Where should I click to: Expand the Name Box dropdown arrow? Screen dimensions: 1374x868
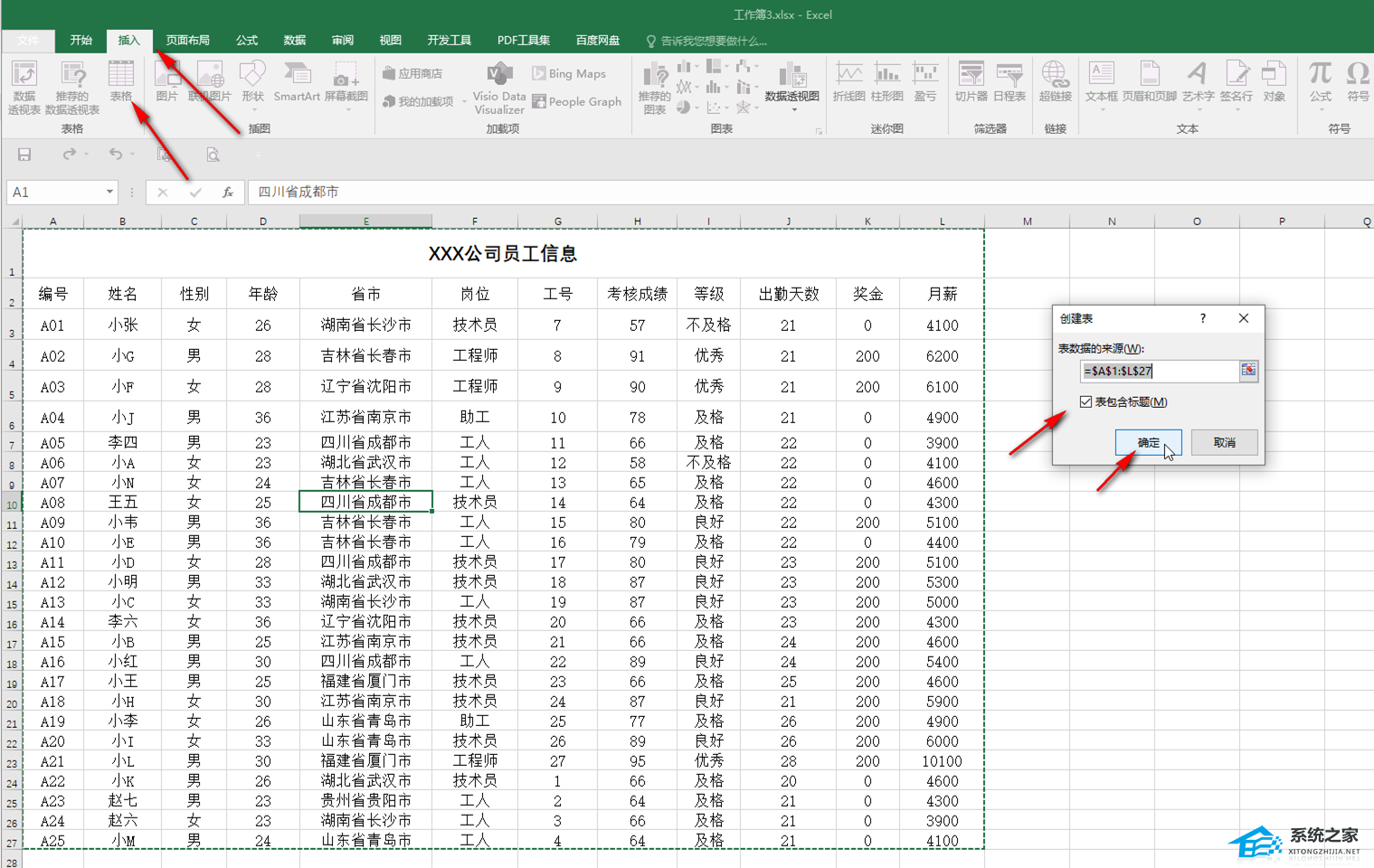109,192
